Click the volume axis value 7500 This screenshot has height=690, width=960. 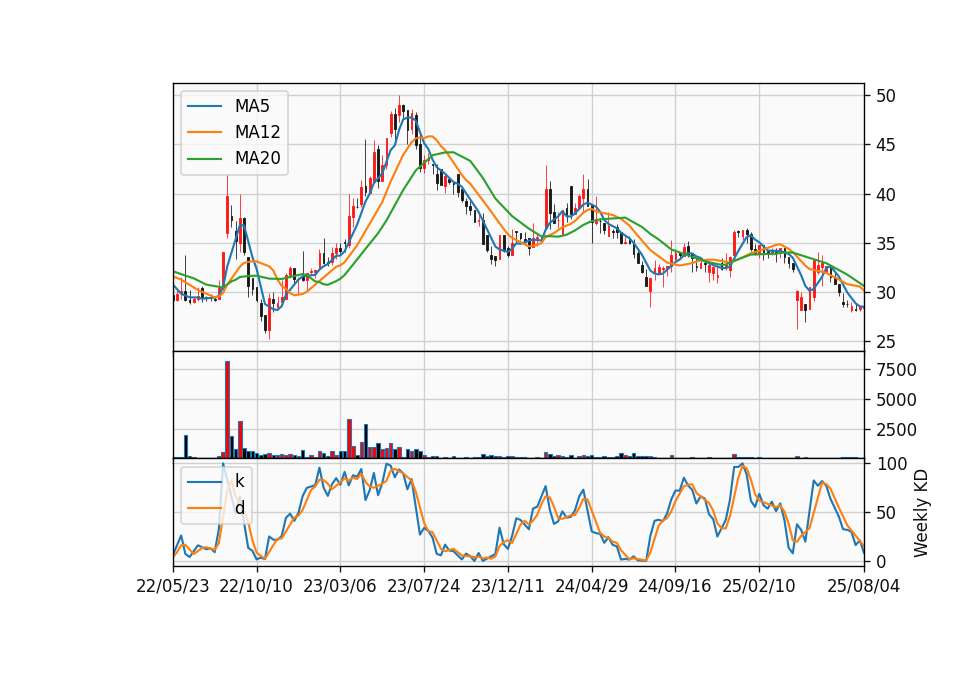click(896, 370)
